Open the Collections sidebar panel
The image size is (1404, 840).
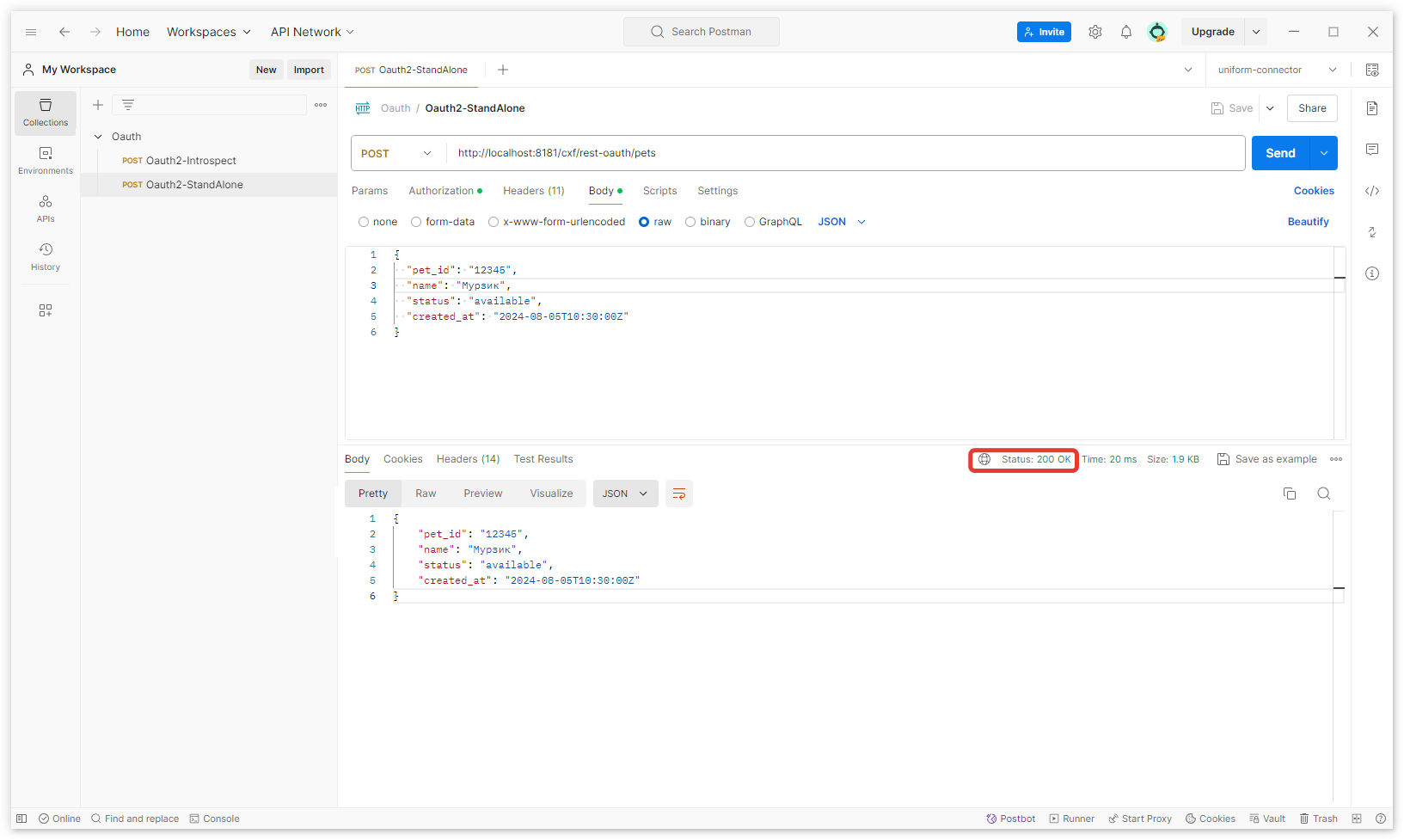46,113
